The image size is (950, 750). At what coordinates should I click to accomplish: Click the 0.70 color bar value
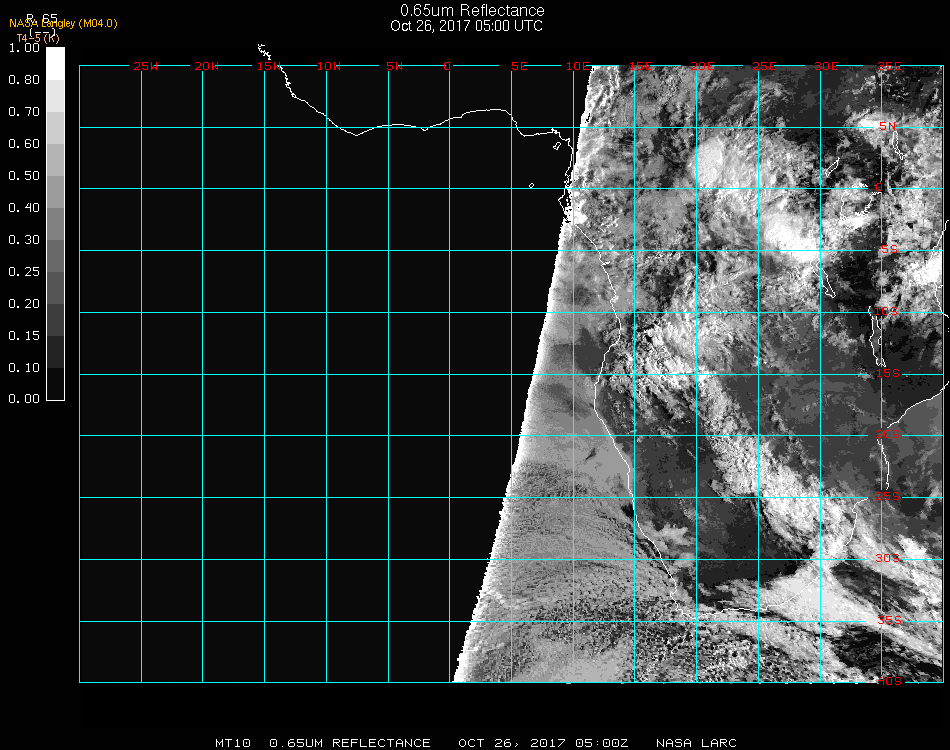pos(24,111)
